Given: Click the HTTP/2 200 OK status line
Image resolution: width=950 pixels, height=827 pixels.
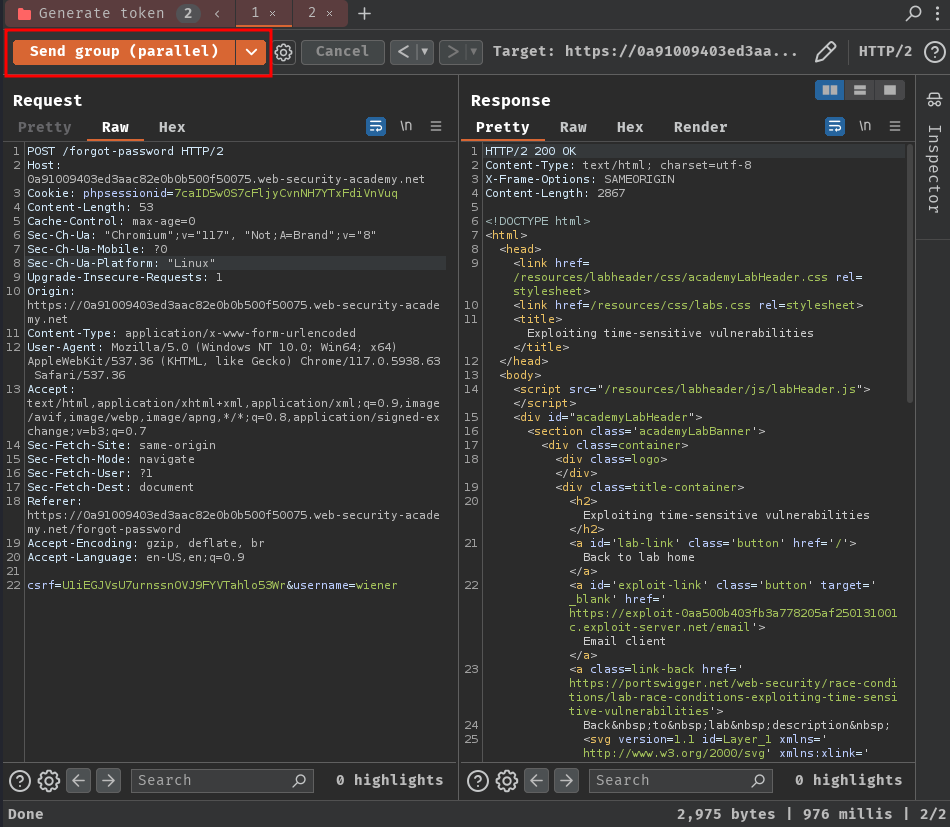Looking at the screenshot, I should [x=531, y=151].
